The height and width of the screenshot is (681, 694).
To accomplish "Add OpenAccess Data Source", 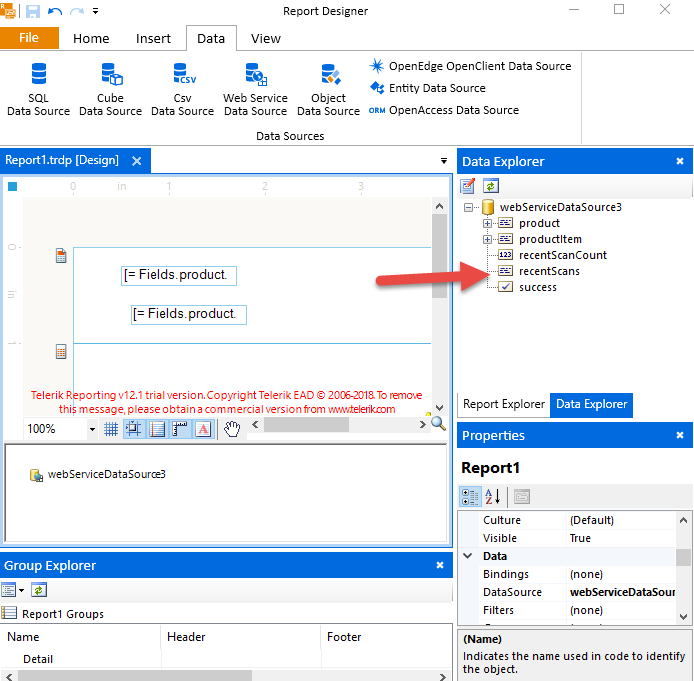I will (x=444, y=110).
